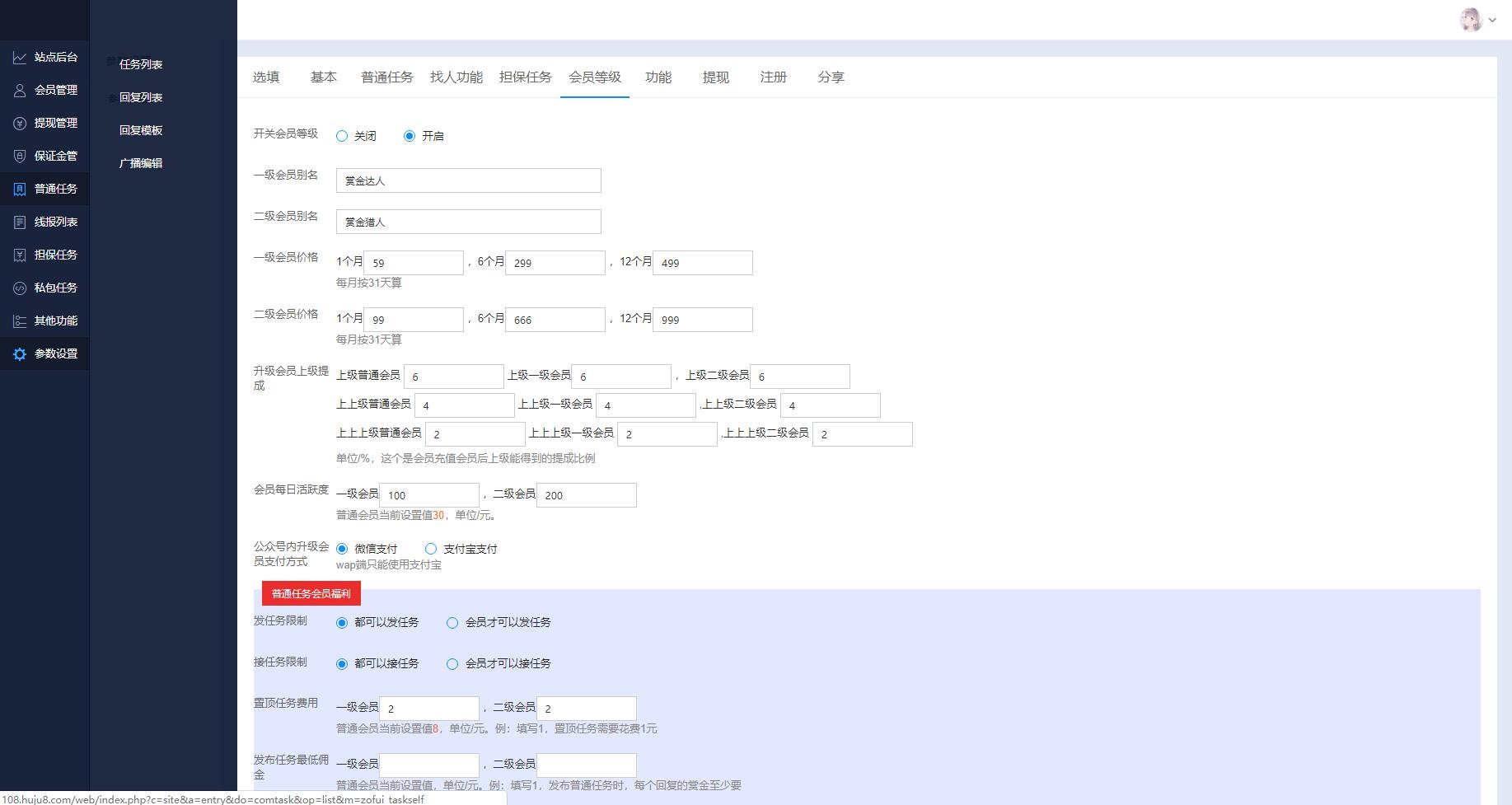The image size is (1512, 805).
Task: Click the 二级会员 12个月 price field
Action: click(702, 320)
